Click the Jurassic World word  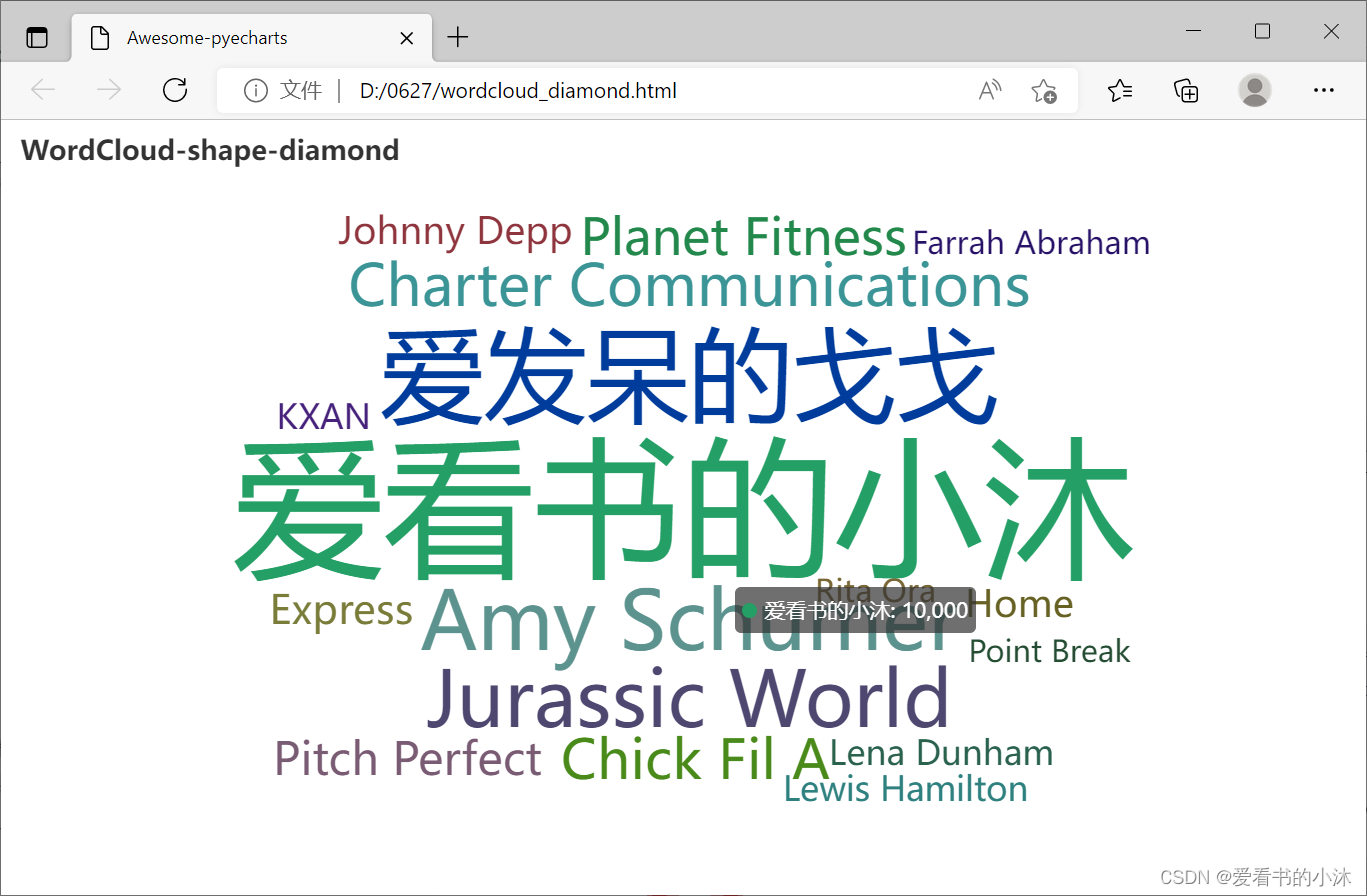click(688, 699)
